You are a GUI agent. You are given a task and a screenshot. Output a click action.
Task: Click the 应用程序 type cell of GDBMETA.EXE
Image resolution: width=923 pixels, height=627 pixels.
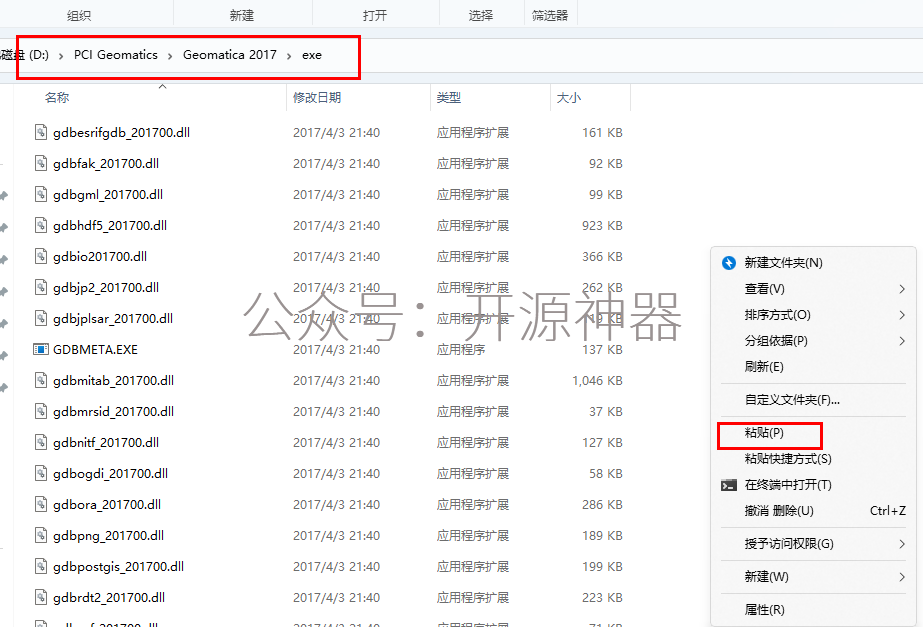click(461, 350)
